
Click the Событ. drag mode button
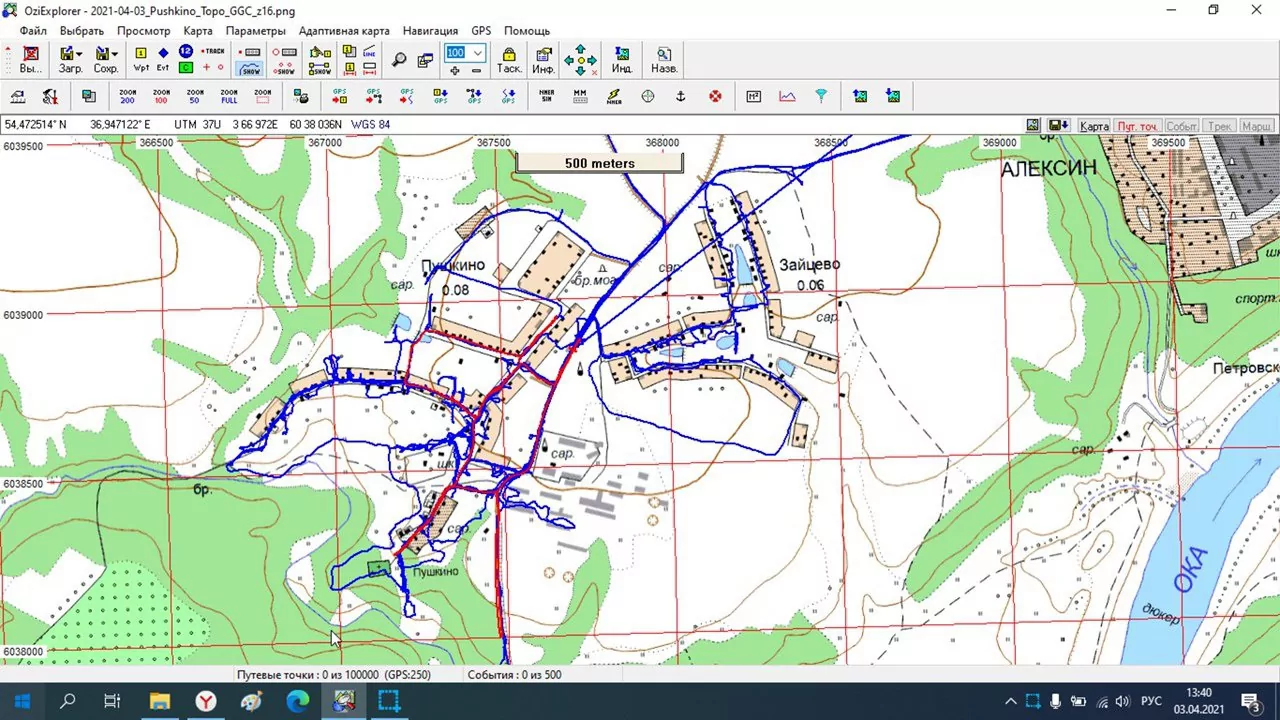click(1181, 126)
